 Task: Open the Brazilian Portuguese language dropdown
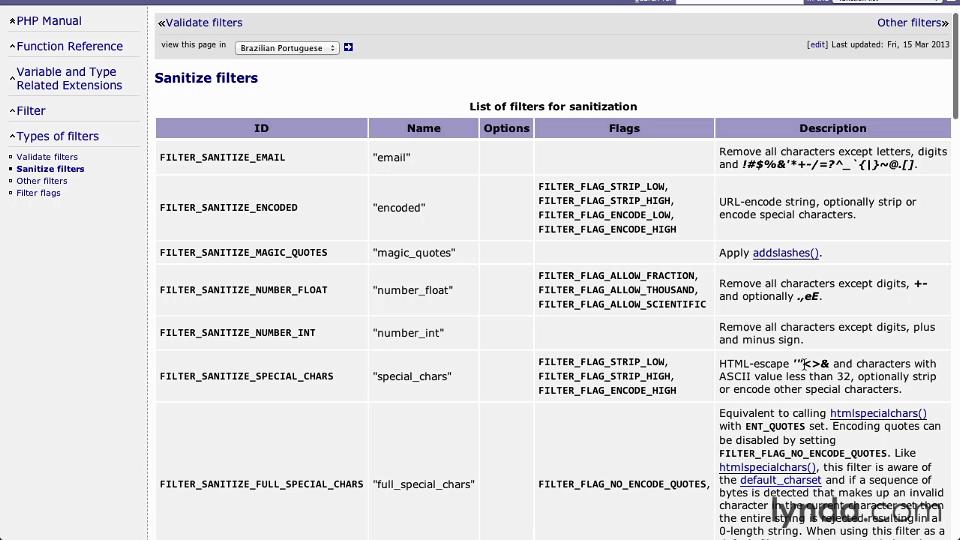coord(287,48)
